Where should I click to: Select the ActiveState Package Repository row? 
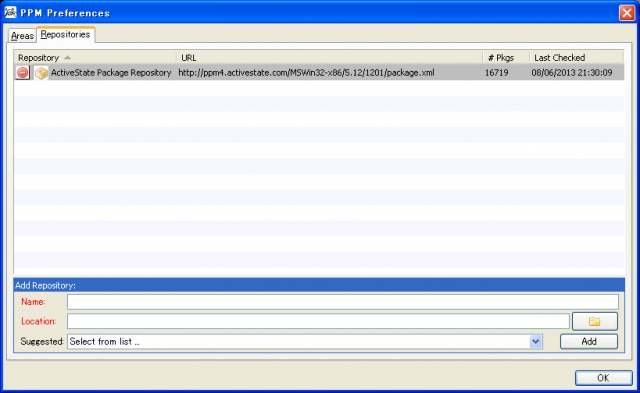[319, 73]
